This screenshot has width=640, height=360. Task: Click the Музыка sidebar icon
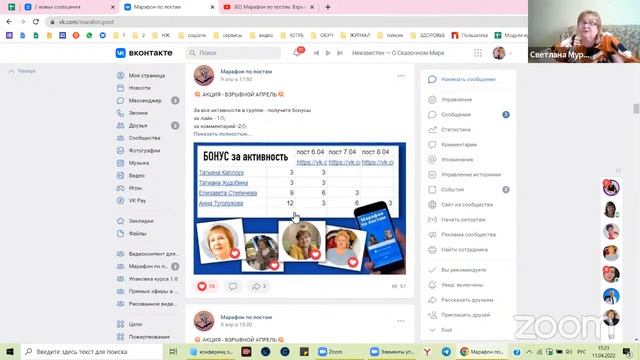tap(120, 163)
